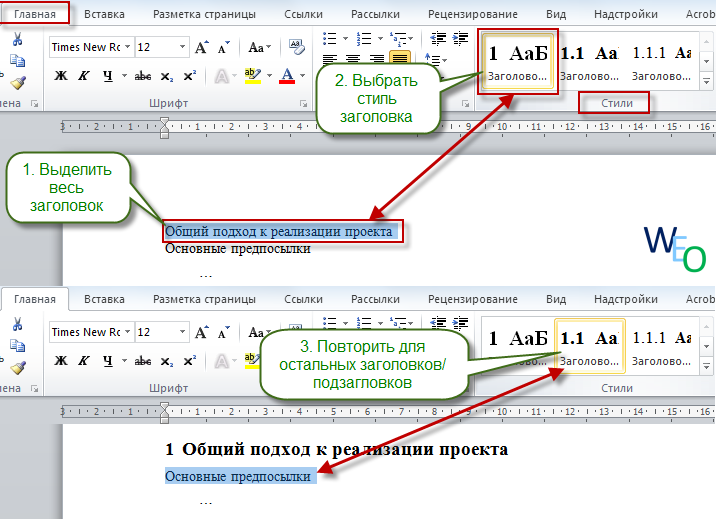Open the Вставка tab in the top ribbon
716x519 pixels.
pyautogui.click(x=104, y=14)
